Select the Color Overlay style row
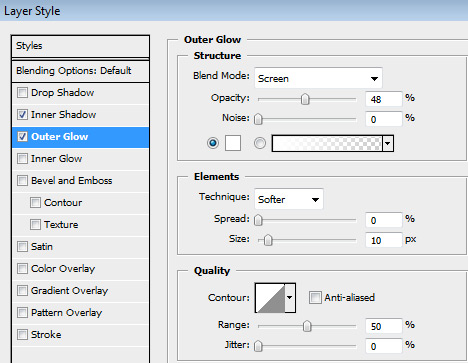Image resolution: width=468 pixels, height=363 pixels. coord(80,268)
